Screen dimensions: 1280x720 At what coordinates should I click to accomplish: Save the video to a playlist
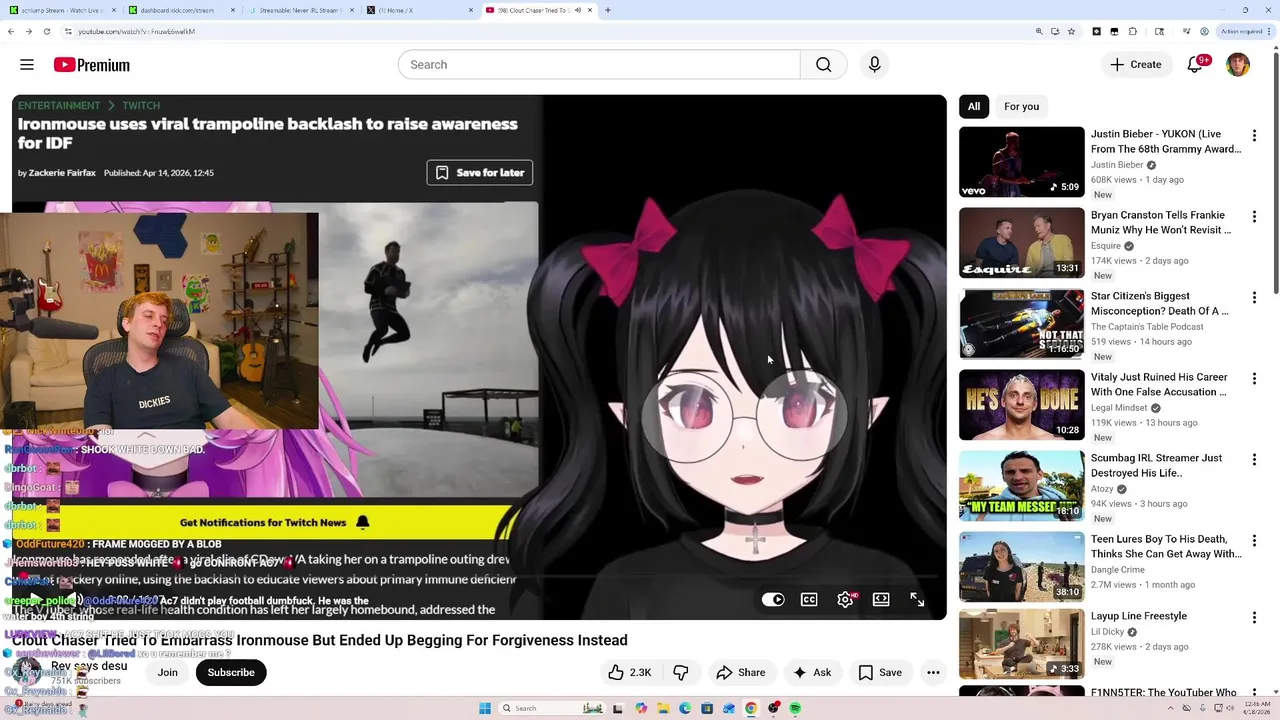click(880, 672)
